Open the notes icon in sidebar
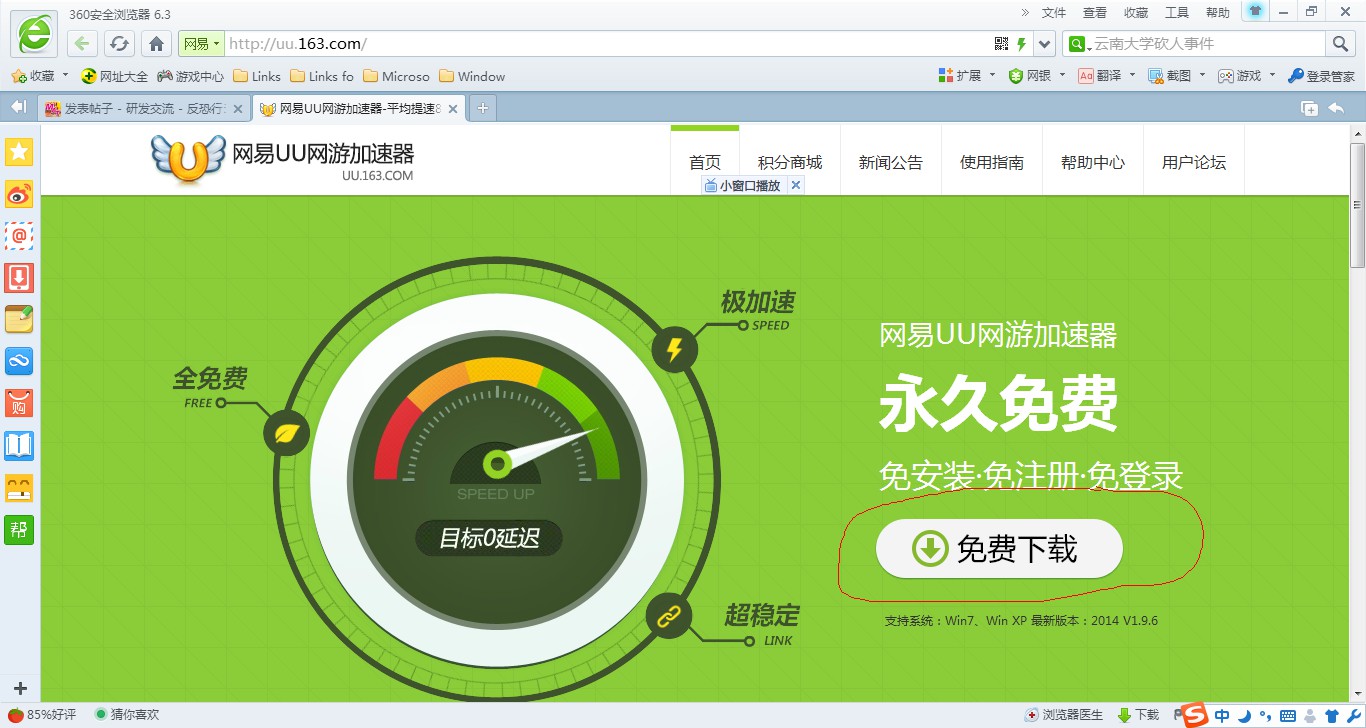Screen dimensions: 1366x728 (x=19, y=319)
